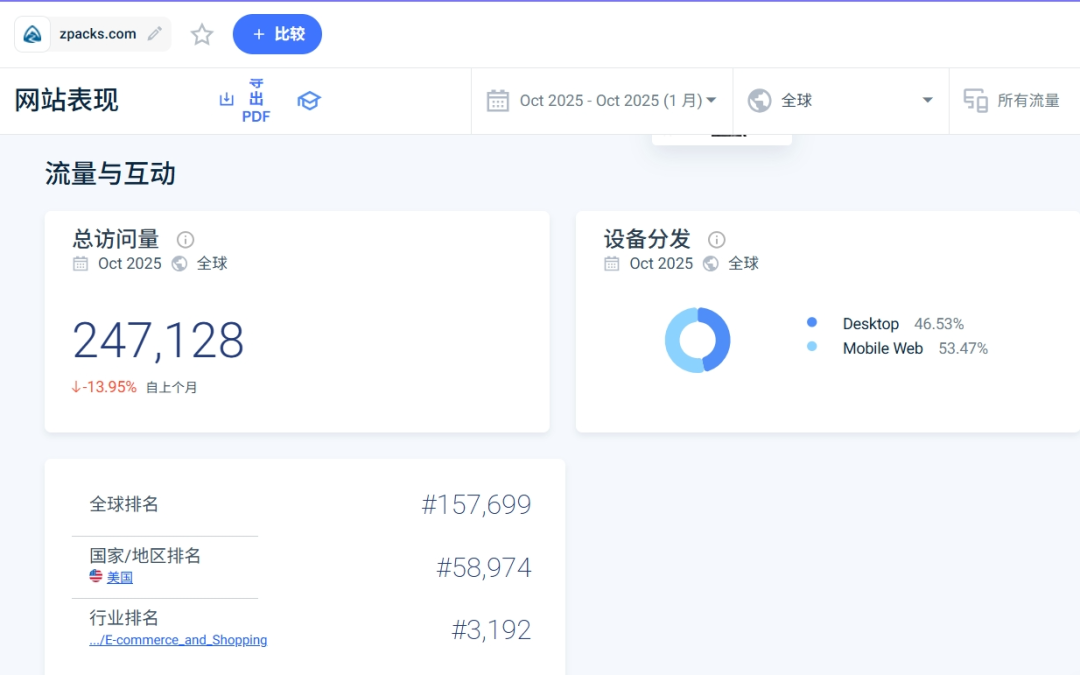
Task: Click the globe icon in region filter
Action: tap(759, 101)
